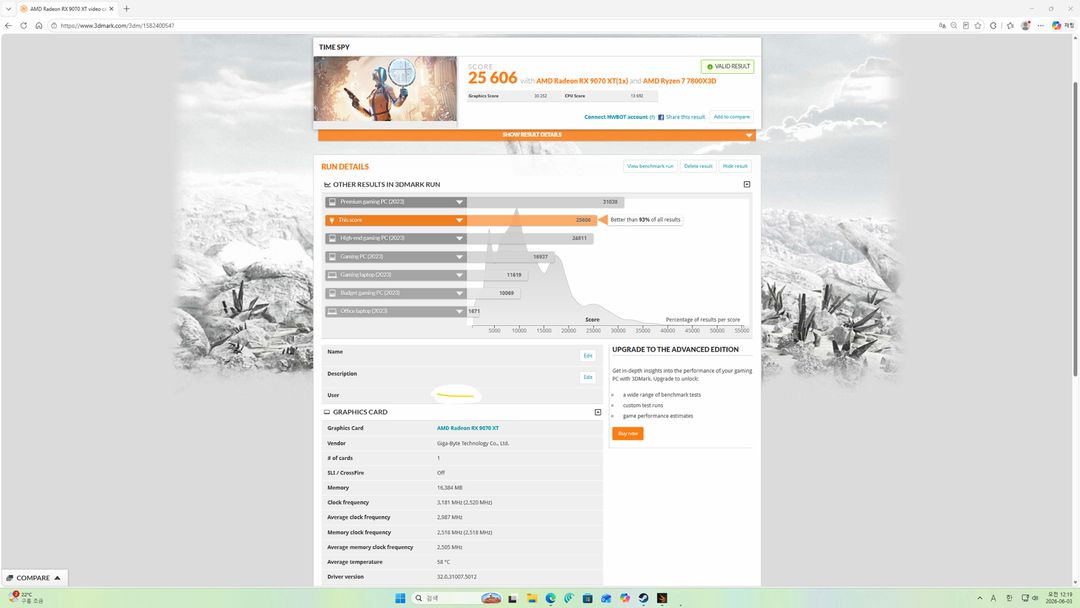The height and width of the screenshot is (608, 1080).
Task: Click the browser back arrow
Action: [8, 25]
